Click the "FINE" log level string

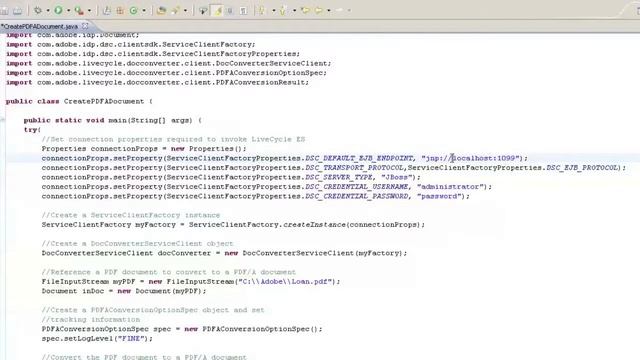click(x=131, y=339)
